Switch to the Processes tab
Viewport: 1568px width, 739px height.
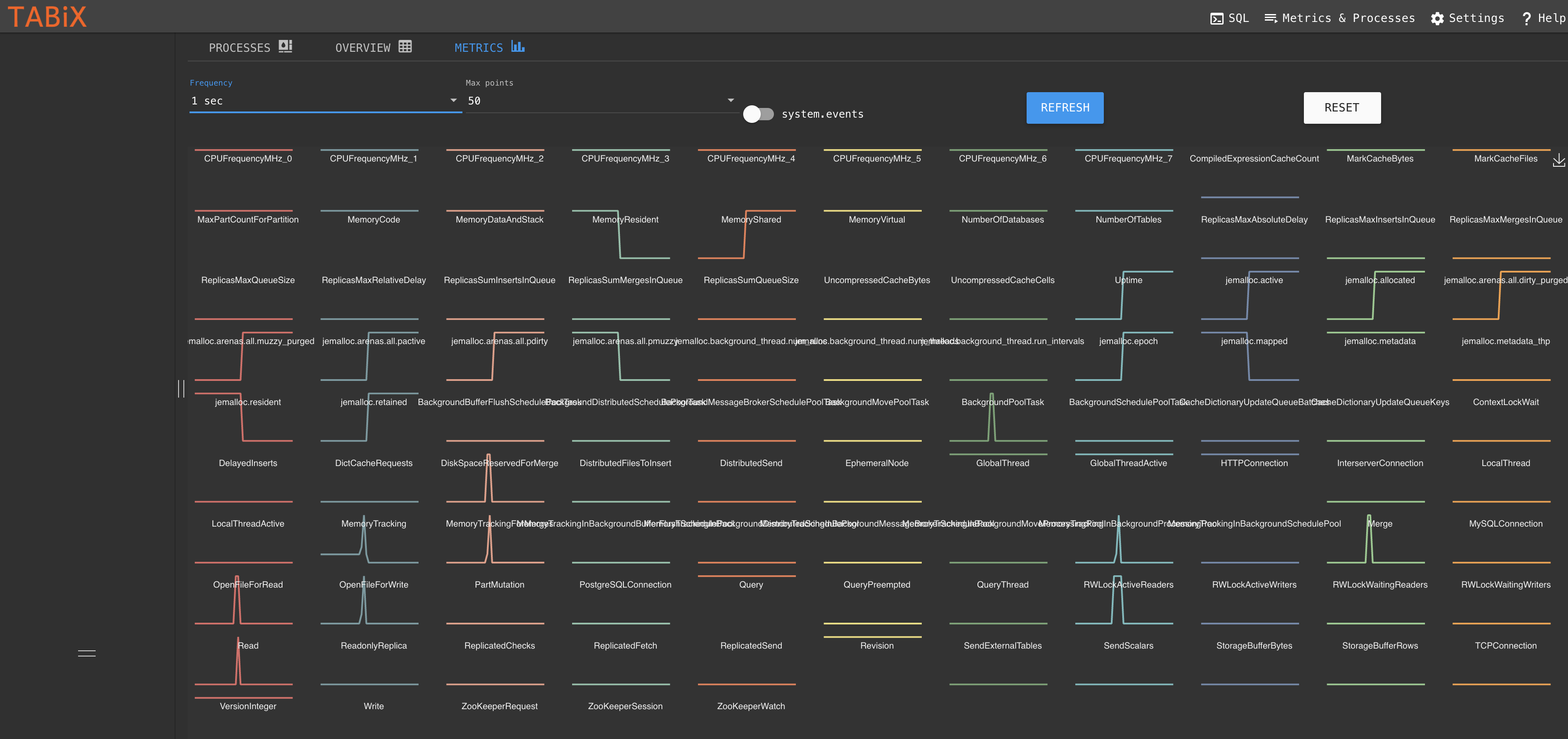(x=250, y=47)
